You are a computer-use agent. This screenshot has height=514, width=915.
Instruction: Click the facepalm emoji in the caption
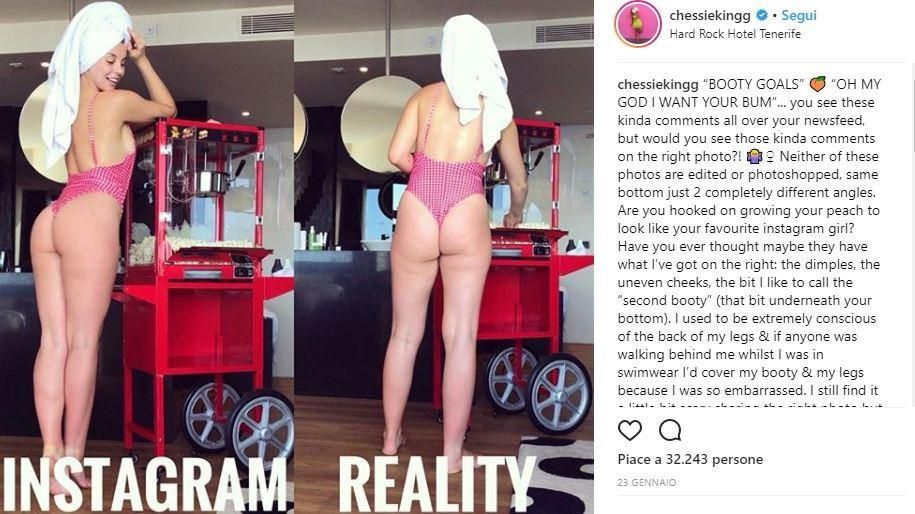point(755,156)
